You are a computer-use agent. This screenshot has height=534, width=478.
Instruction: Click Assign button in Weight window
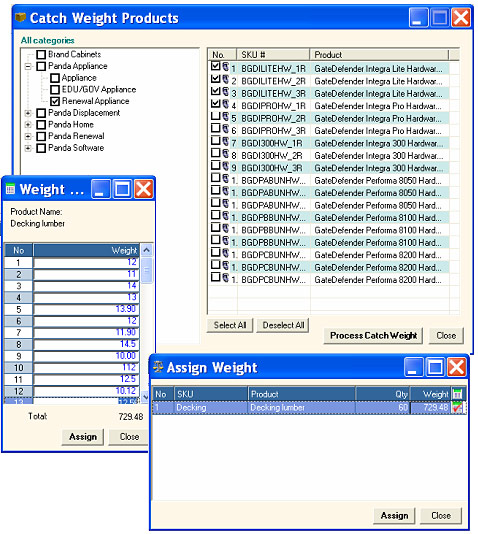pyautogui.click(x=83, y=437)
